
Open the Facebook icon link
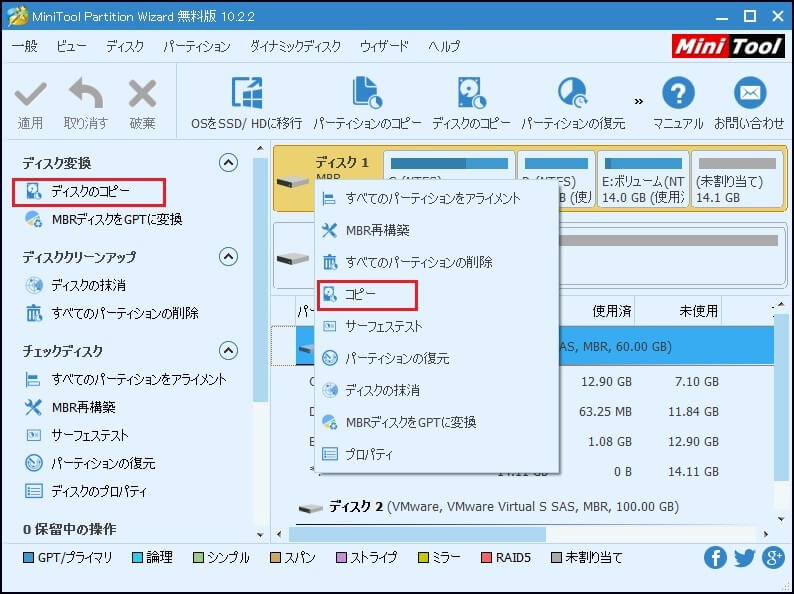pyautogui.click(x=715, y=558)
